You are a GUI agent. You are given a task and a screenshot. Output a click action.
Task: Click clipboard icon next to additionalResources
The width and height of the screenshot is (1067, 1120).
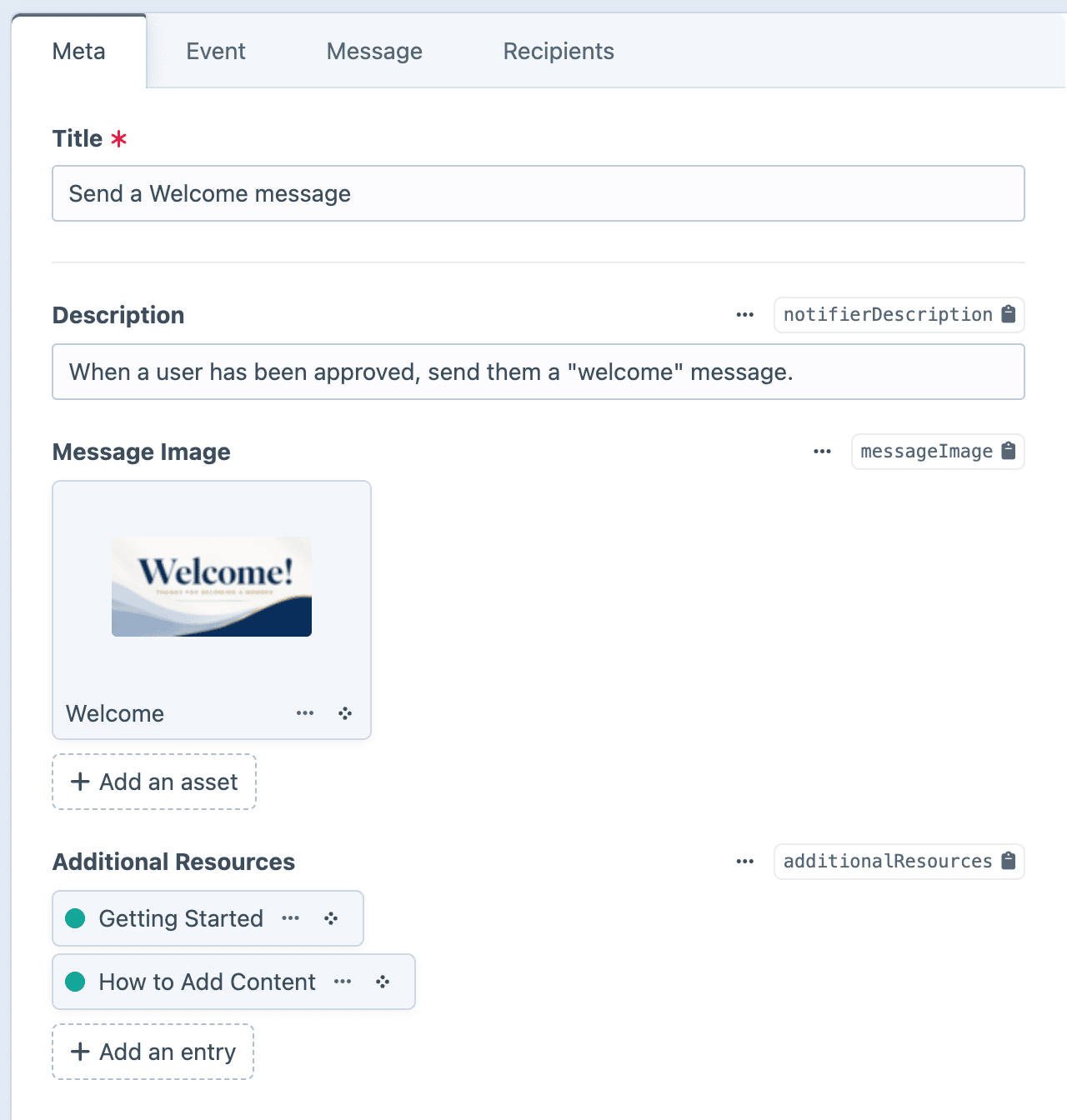(1009, 861)
